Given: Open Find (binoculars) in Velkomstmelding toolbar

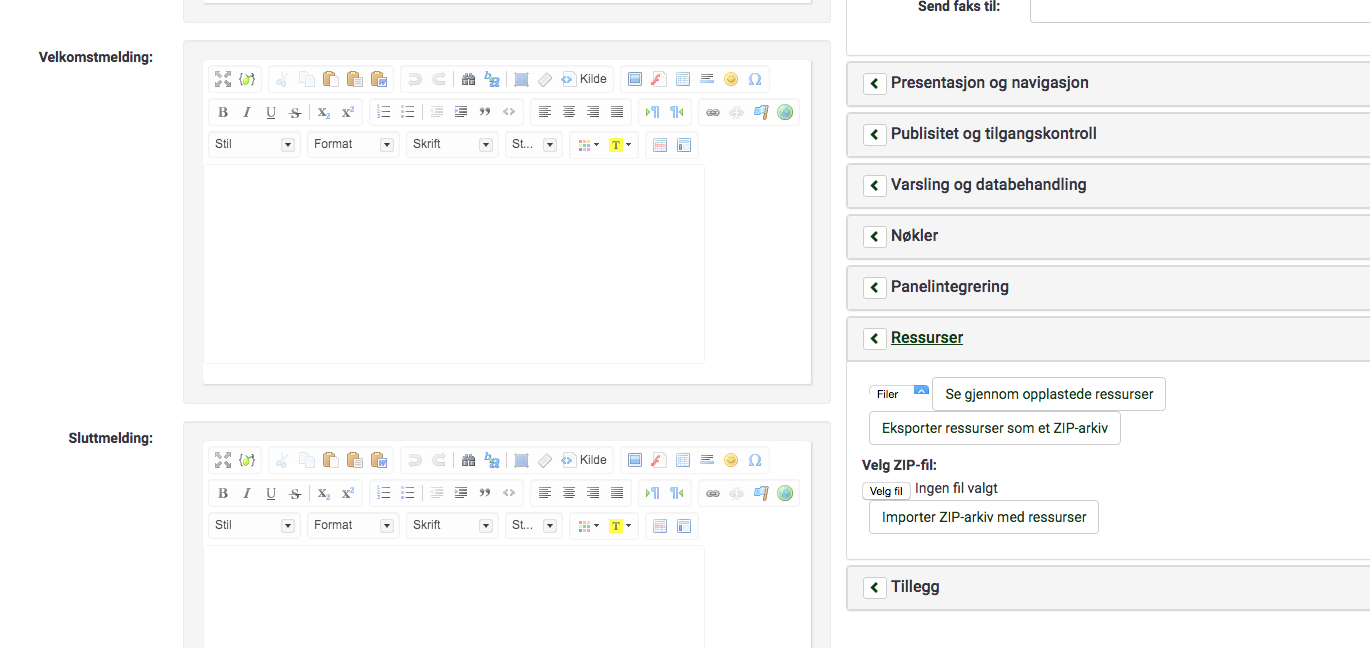Looking at the screenshot, I should click(x=467, y=79).
